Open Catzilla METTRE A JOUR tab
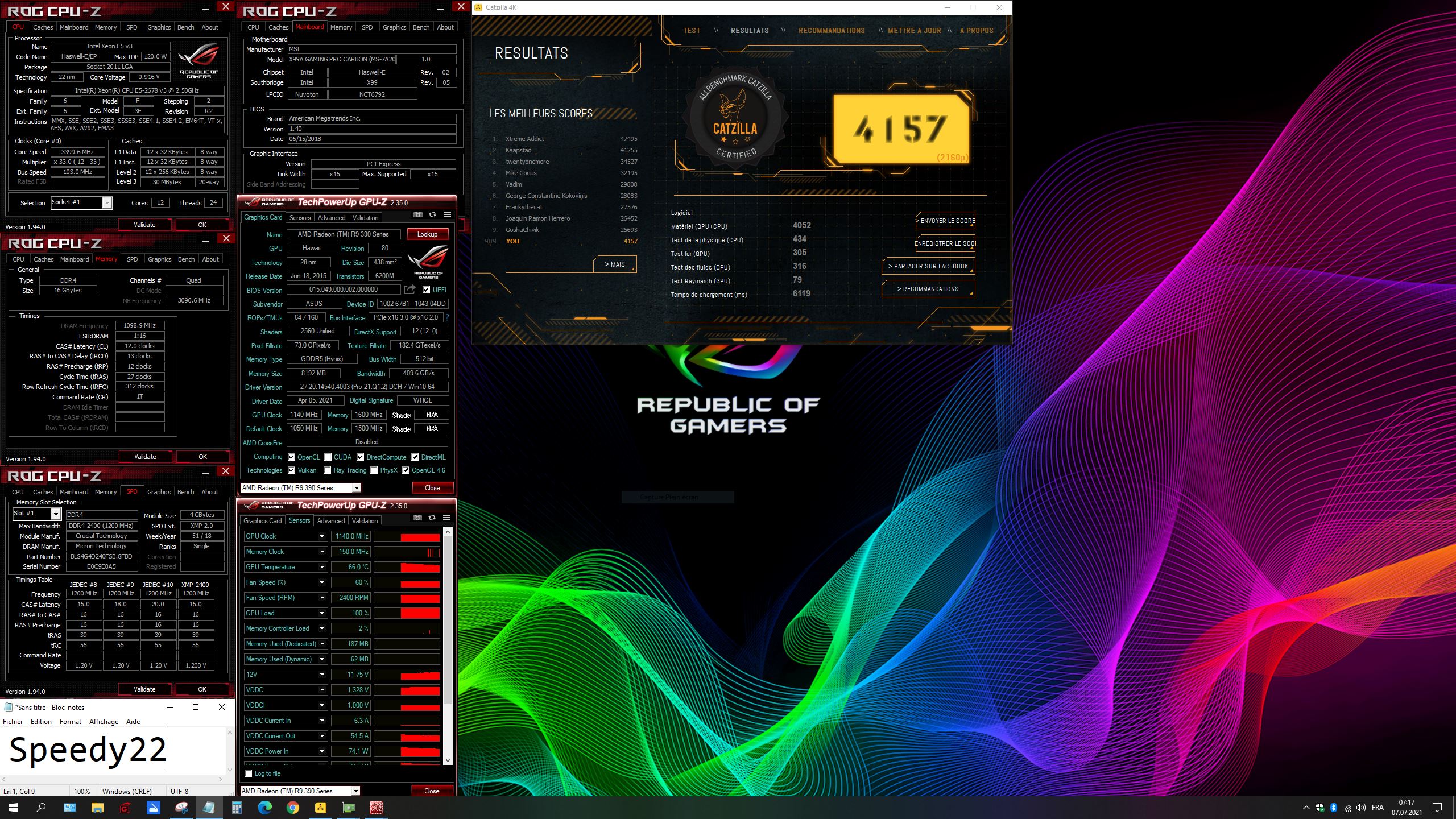This screenshot has width=1456, height=819. click(x=915, y=31)
